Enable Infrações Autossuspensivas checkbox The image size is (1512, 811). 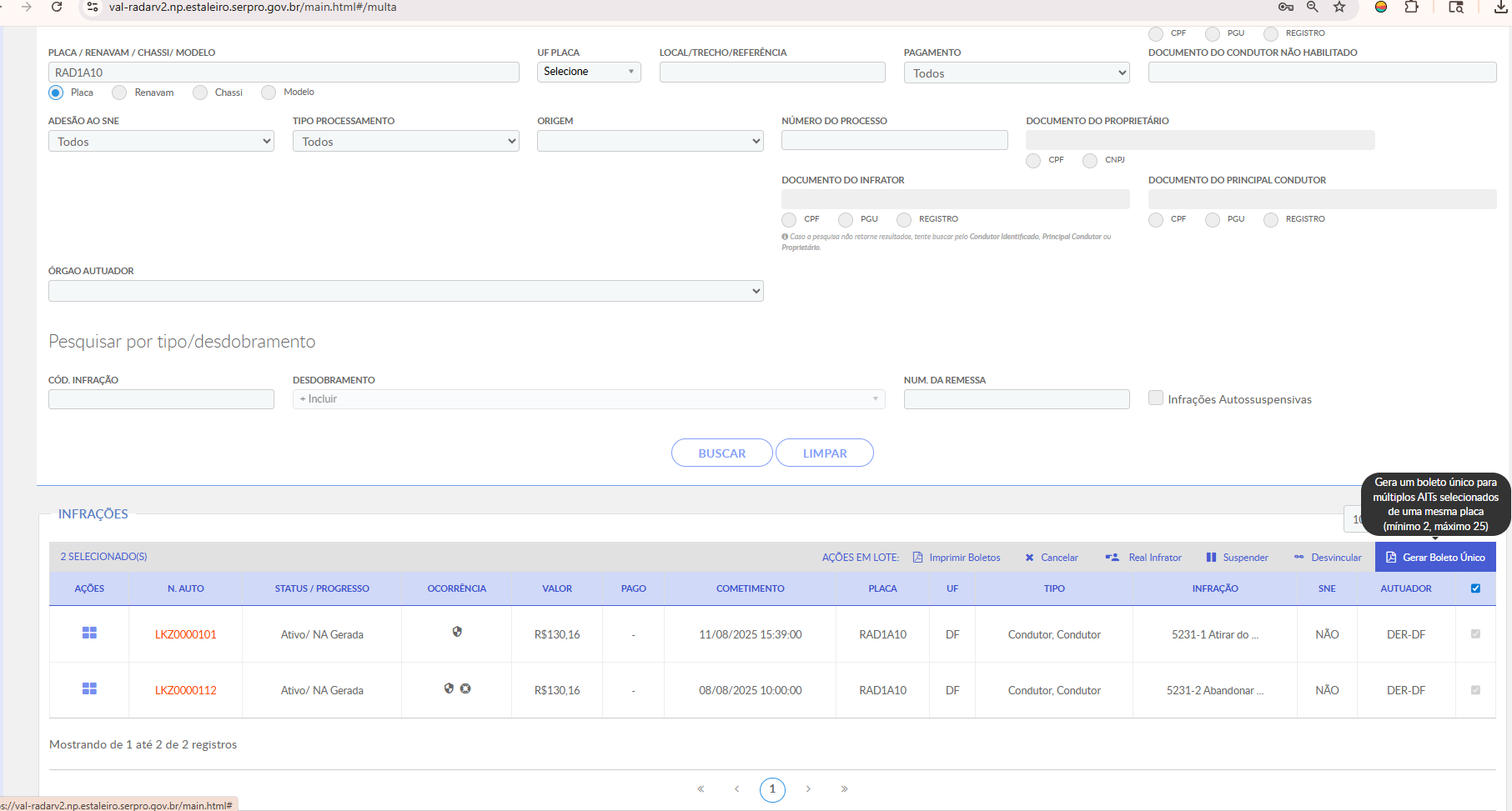(1156, 398)
